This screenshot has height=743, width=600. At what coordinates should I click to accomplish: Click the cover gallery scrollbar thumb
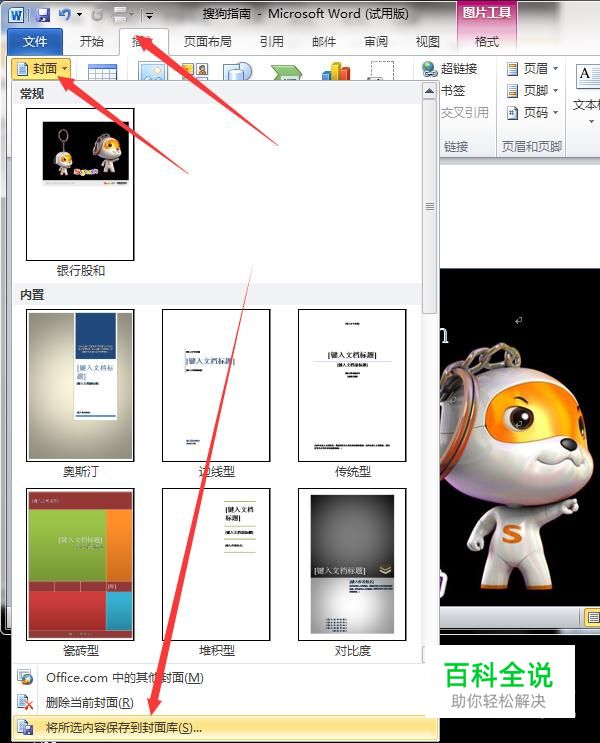click(x=429, y=206)
